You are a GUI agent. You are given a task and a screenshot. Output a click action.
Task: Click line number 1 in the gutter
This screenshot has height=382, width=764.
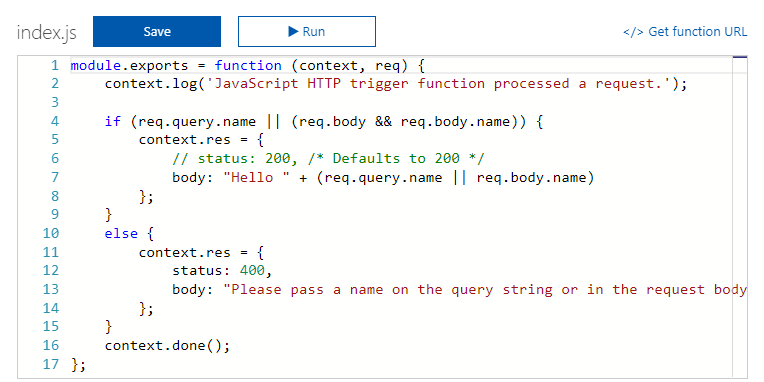coord(54,65)
